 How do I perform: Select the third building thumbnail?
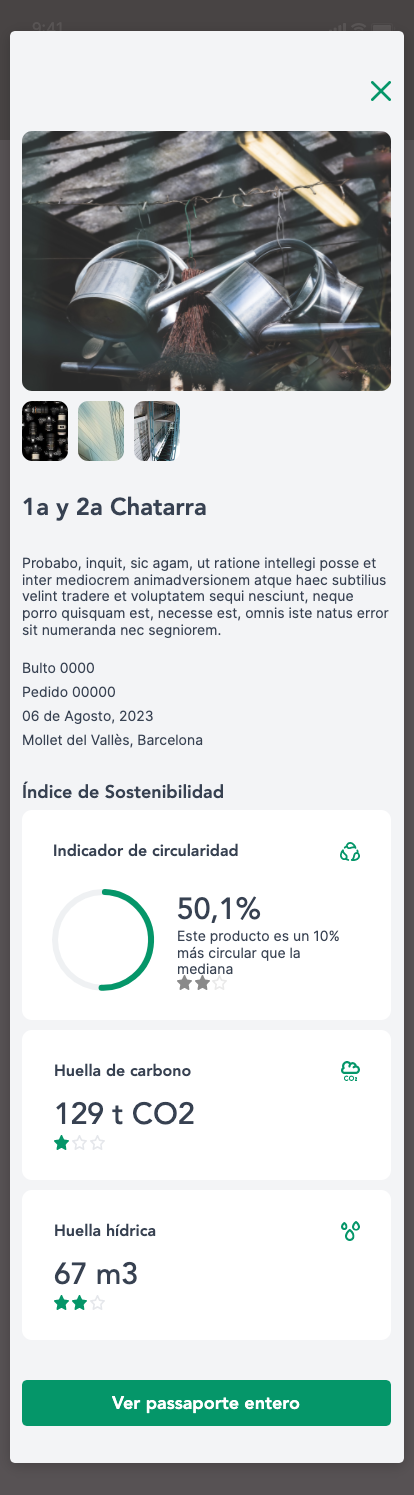click(157, 431)
